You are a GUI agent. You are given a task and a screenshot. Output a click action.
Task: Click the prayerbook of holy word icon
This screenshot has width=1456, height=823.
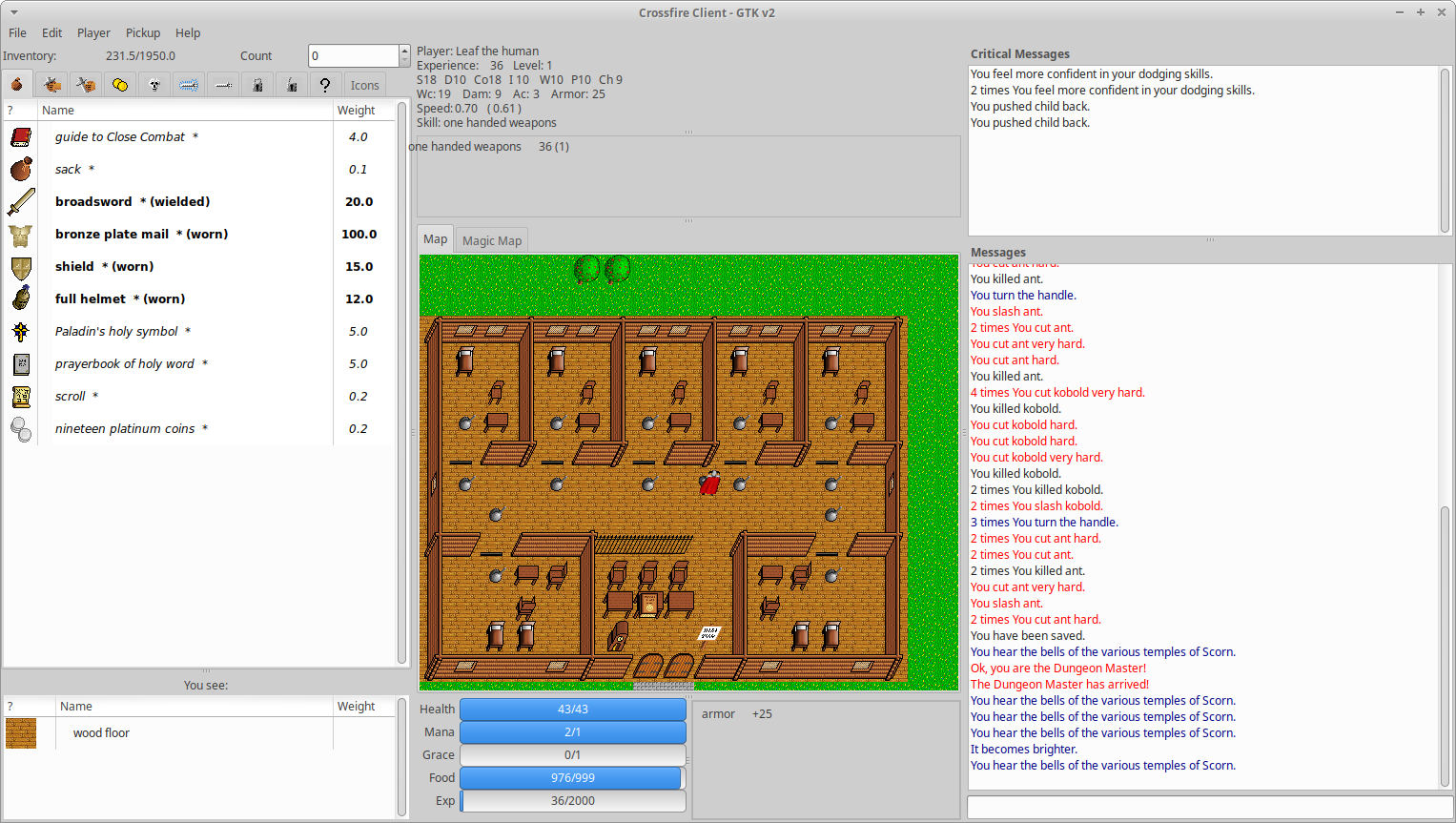(x=21, y=364)
